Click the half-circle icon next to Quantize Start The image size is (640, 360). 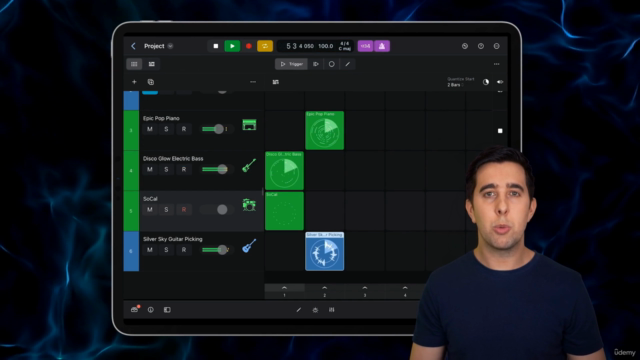click(486, 82)
